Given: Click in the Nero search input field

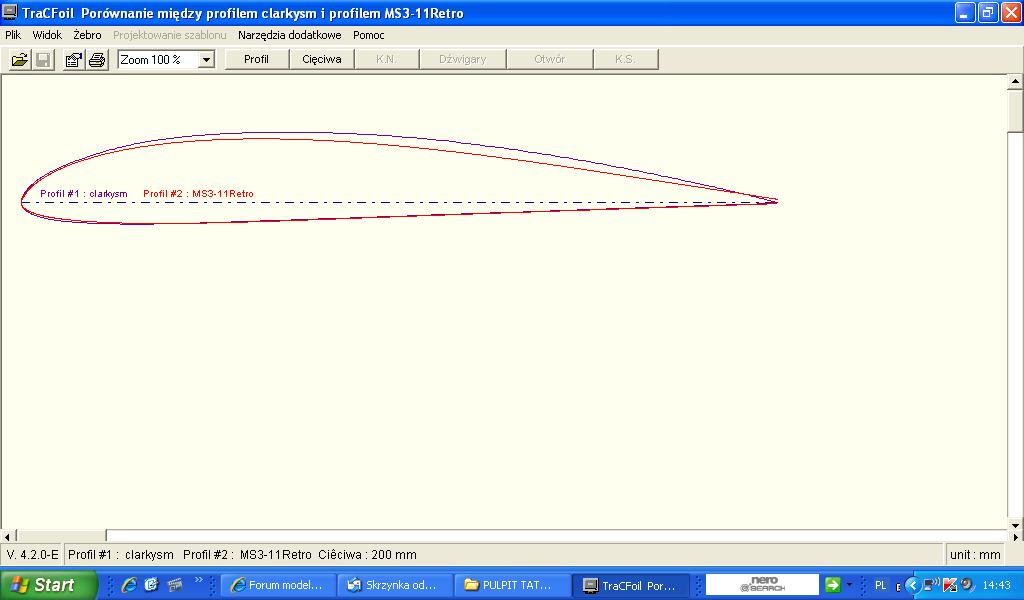Looking at the screenshot, I should [762, 585].
